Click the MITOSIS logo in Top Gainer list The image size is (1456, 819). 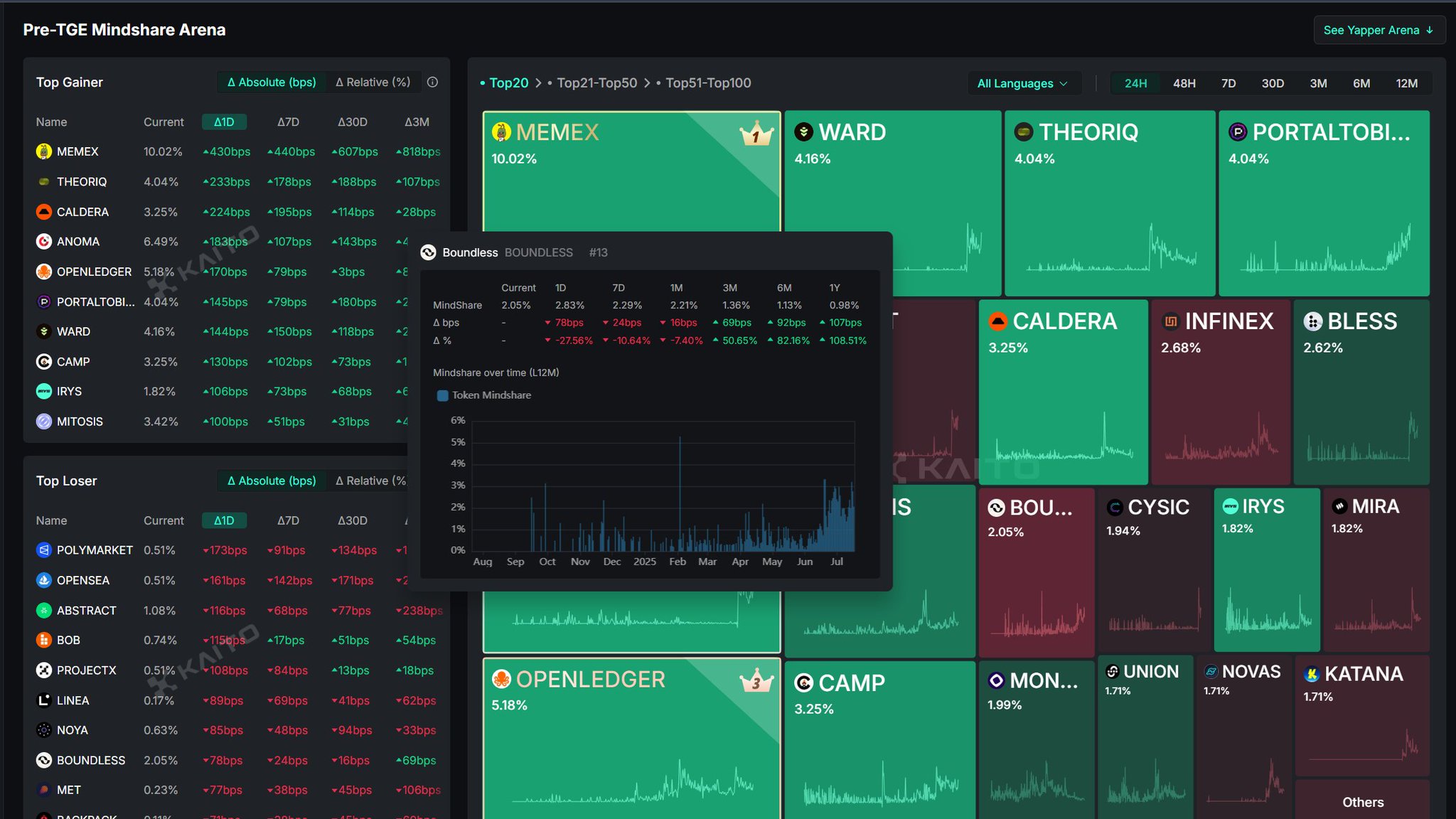(44, 422)
